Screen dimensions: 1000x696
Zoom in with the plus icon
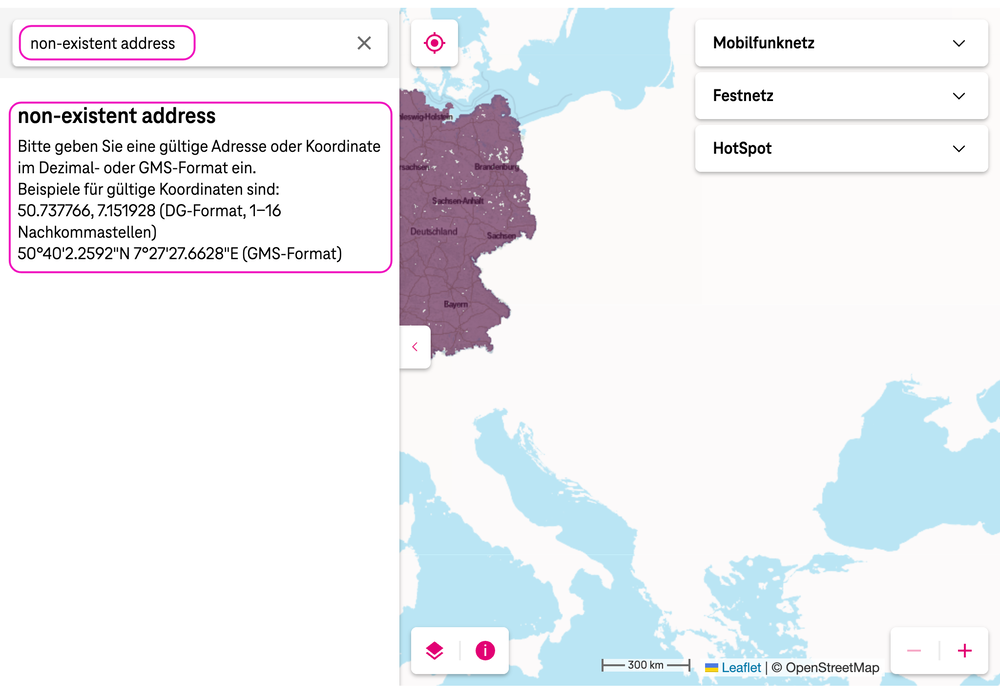[964, 651]
